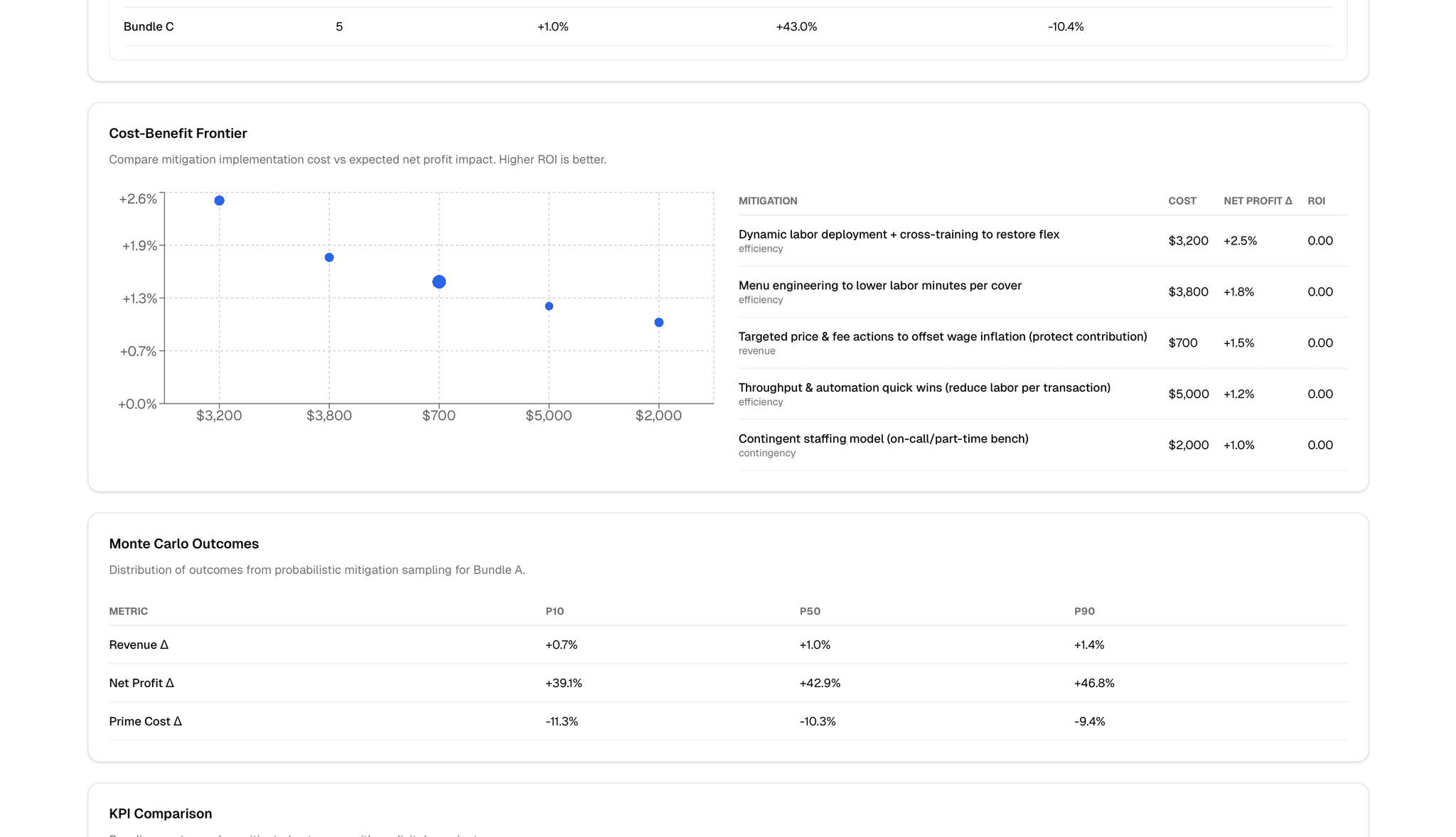The height and width of the screenshot is (837, 1456).
Task: Click the scatter point above $2,000
Action: coord(659,323)
